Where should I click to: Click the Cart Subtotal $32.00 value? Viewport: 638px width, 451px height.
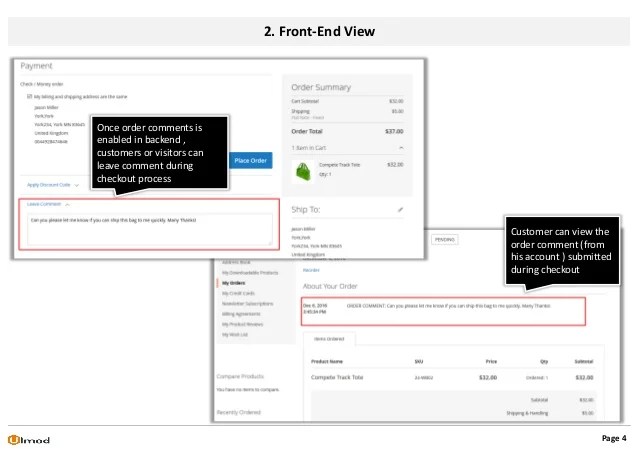(396, 101)
